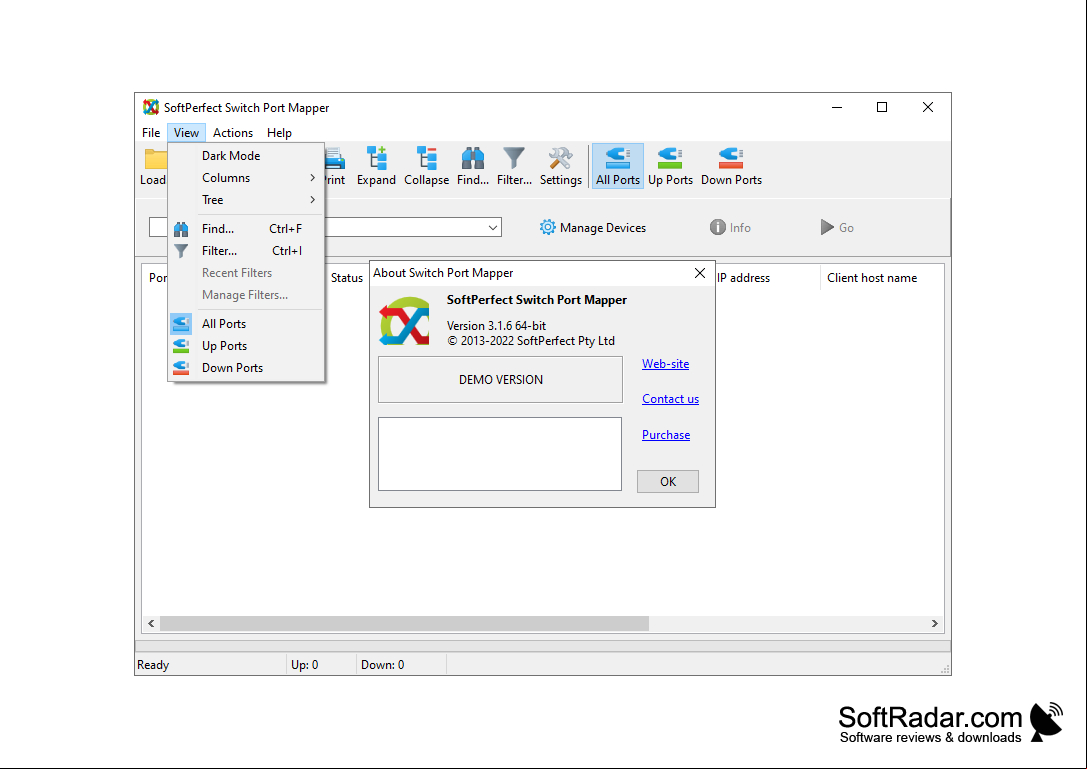The height and width of the screenshot is (769, 1087).
Task: Follow the Contact us link
Action: (670, 399)
